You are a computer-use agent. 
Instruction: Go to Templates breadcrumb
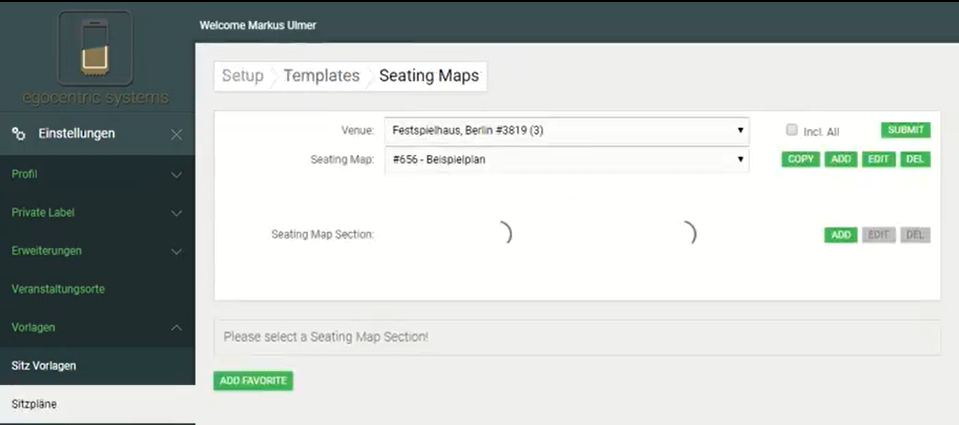(321, 76)
